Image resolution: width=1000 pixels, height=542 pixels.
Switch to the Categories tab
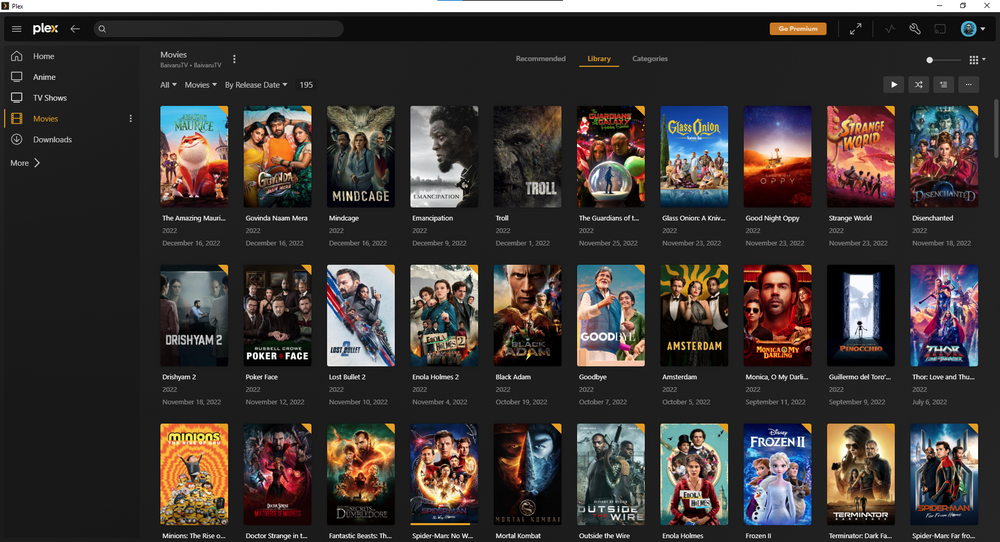tap(650, 59)
